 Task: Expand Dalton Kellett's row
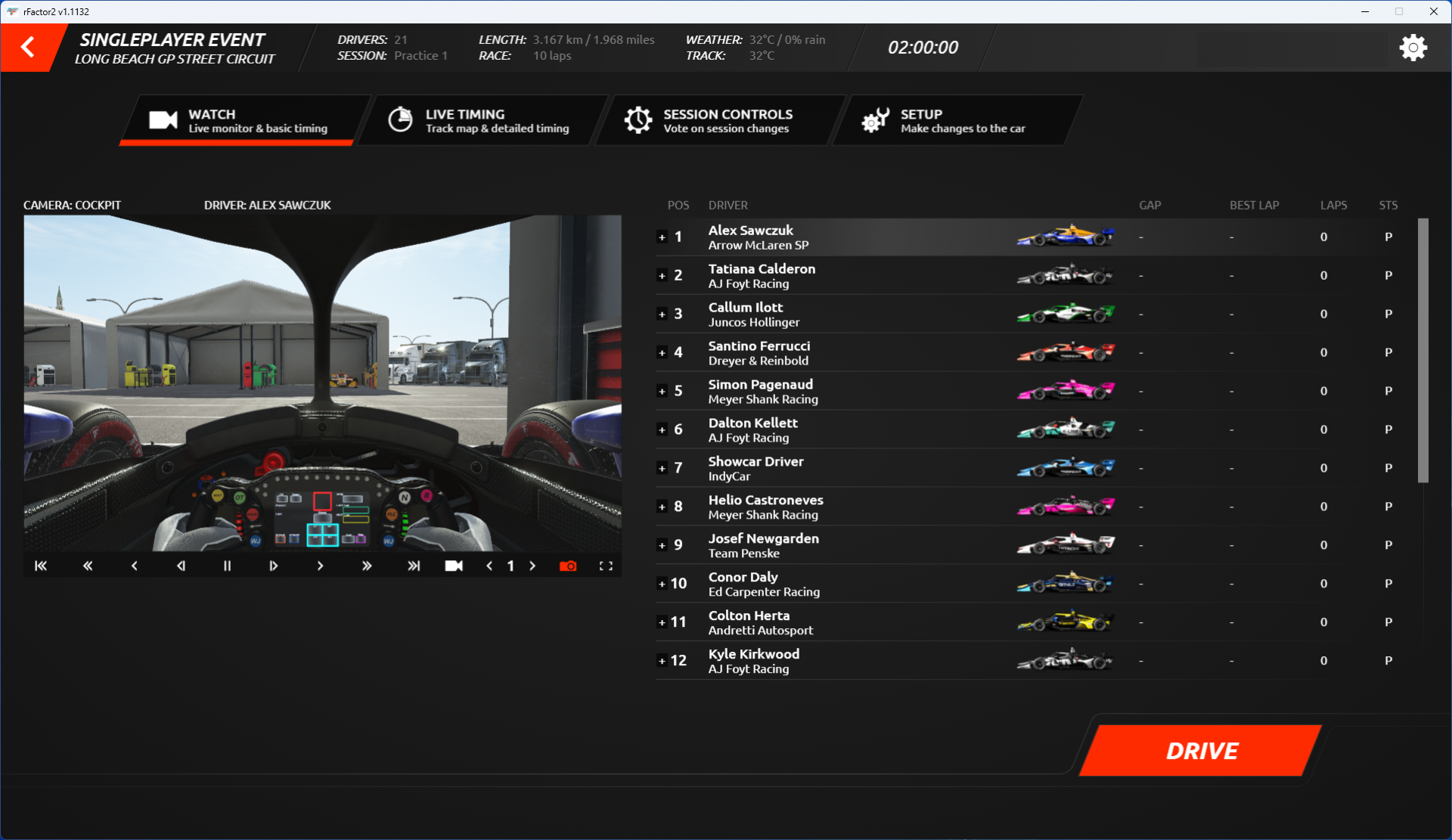662,430
